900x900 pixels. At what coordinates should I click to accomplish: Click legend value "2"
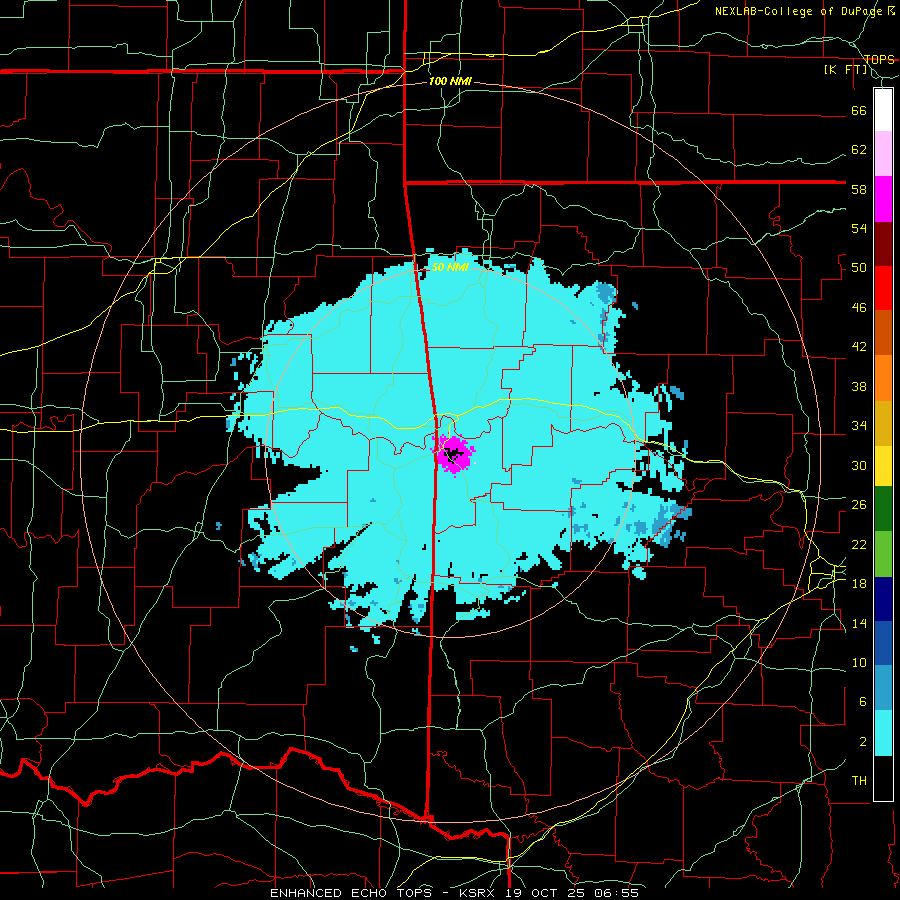(863, 742)
